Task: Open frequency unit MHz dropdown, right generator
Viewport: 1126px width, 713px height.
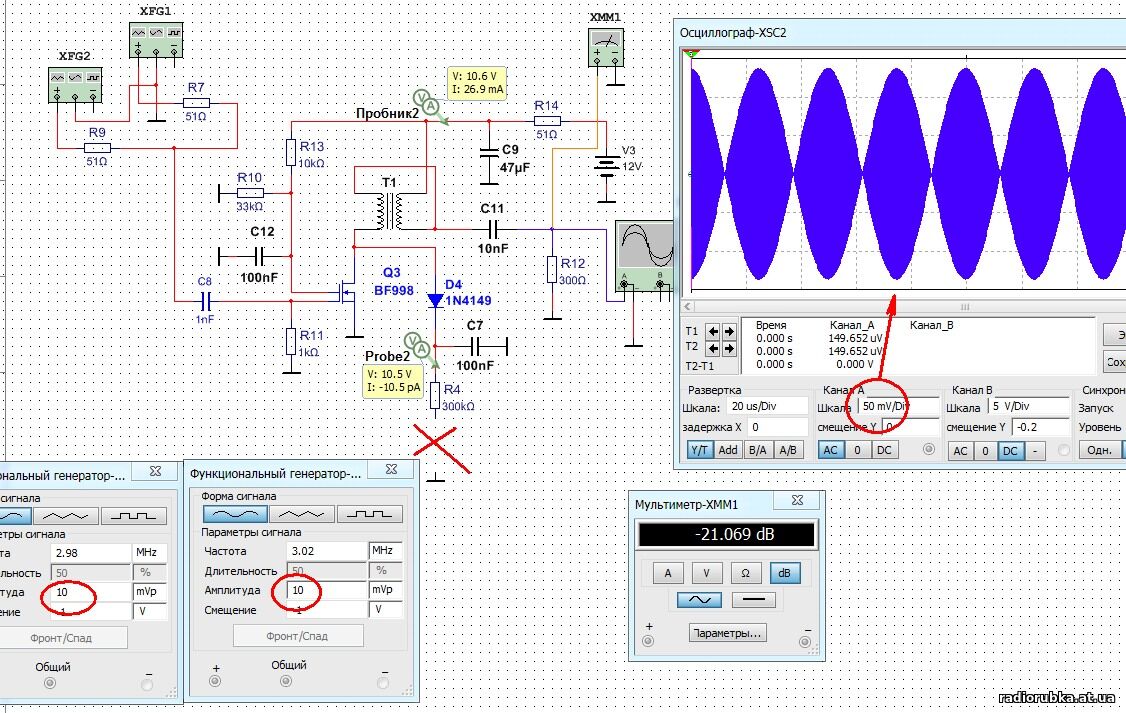Action: click(386, 551)
